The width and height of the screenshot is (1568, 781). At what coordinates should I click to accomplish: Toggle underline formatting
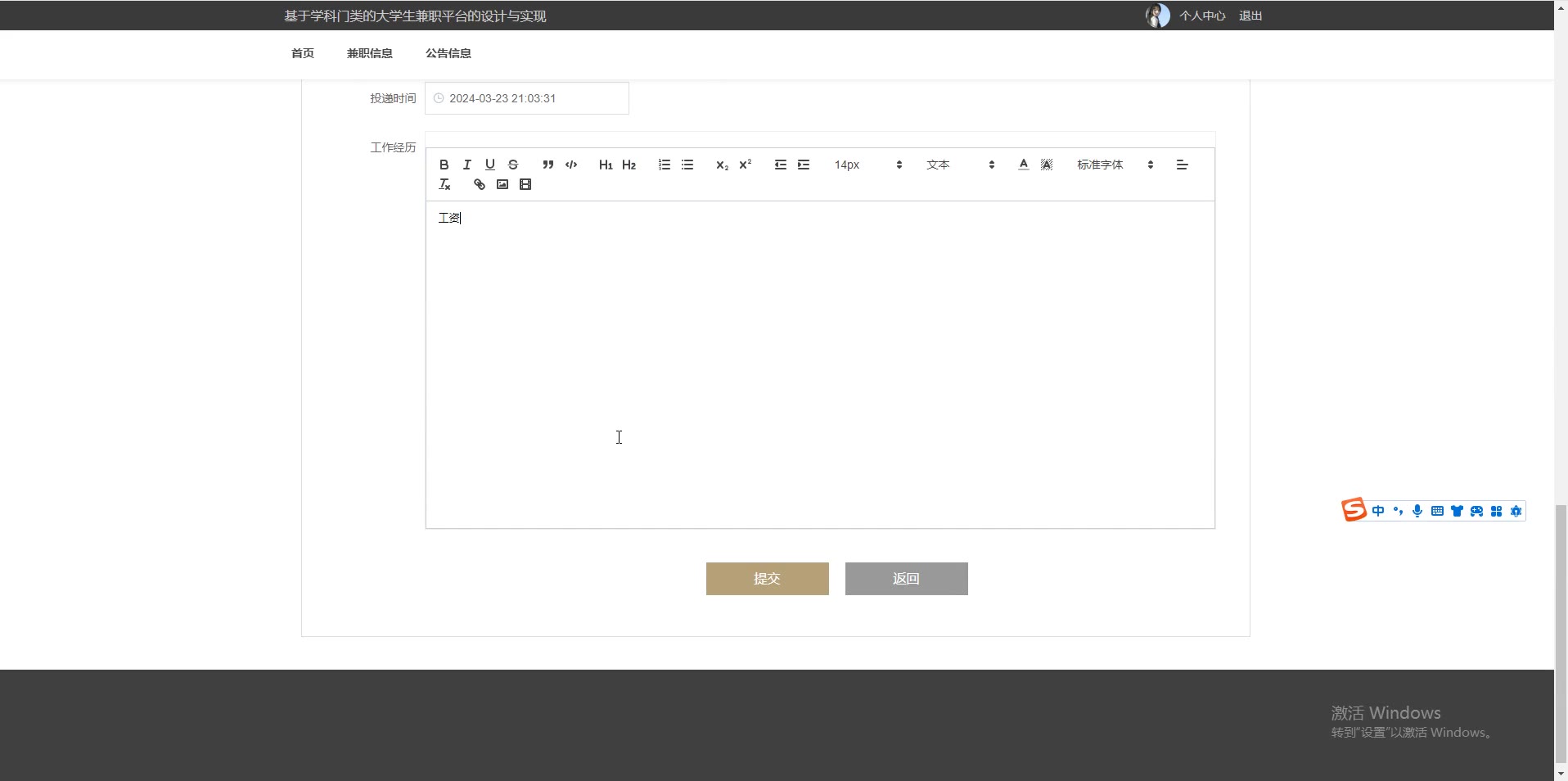[489, 165]
